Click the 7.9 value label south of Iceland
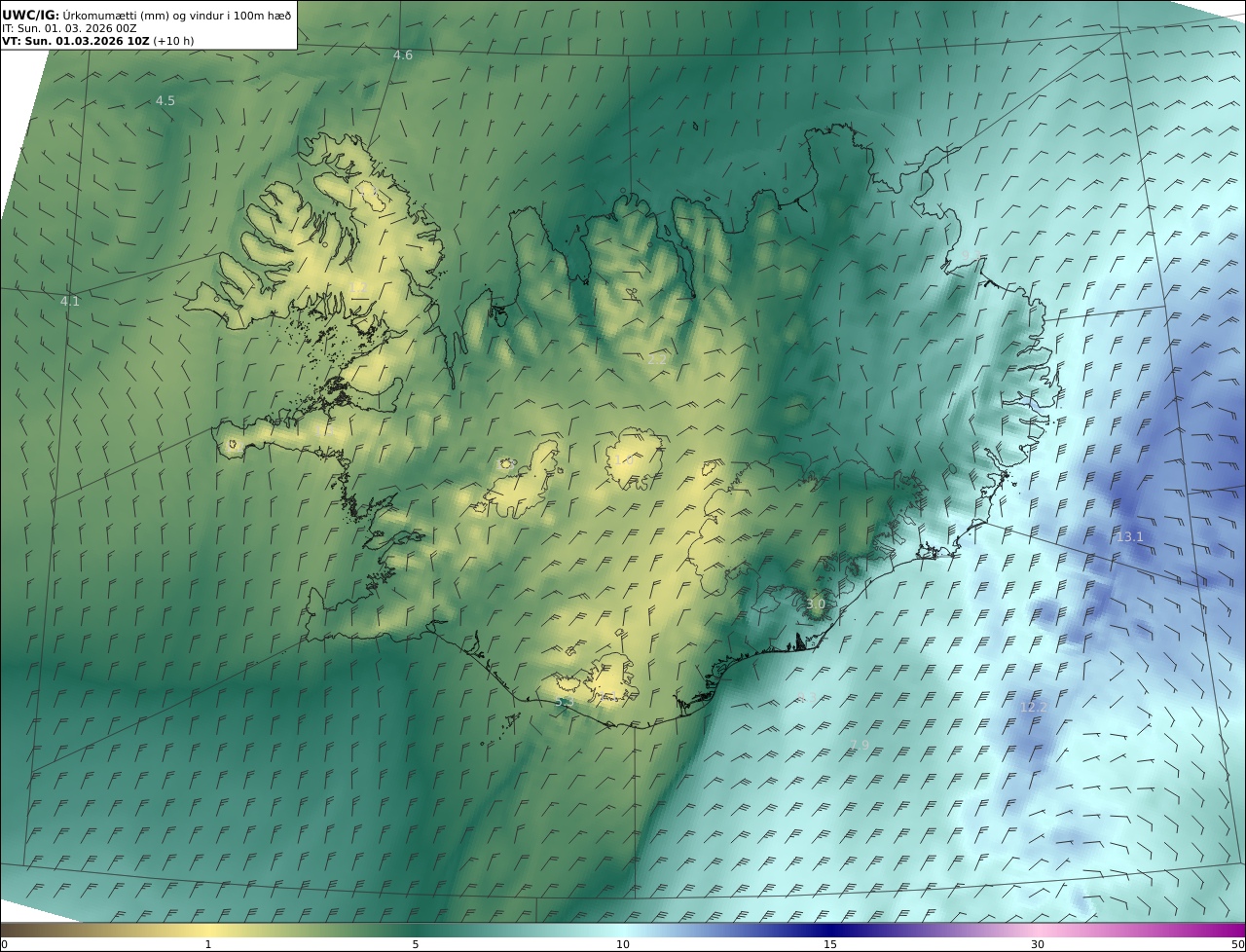The width and height of the screenshot is (1246, 952). pyautogui.click(x=859, y=746)
